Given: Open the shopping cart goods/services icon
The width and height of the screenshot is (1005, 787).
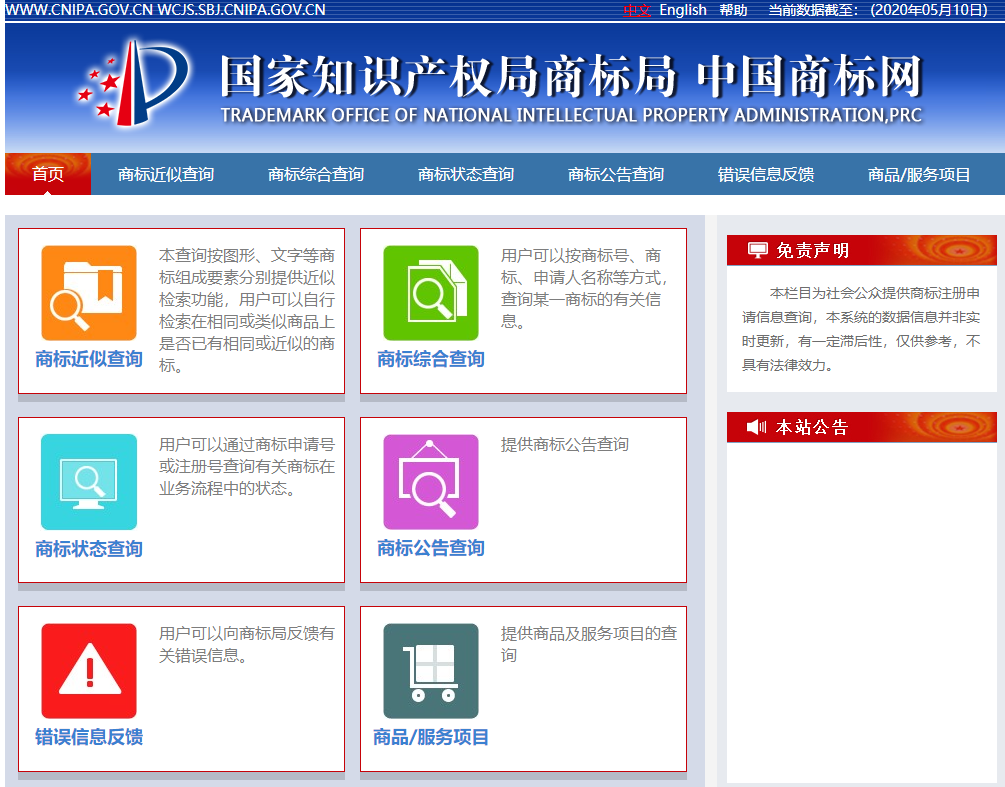Looking at the screenshot, I should tap(431, 671).
